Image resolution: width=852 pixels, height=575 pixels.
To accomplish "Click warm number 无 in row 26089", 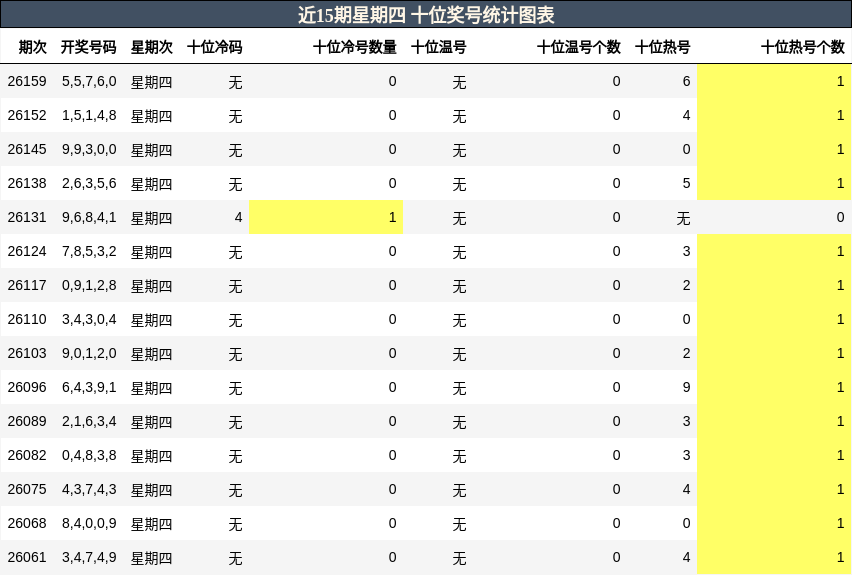I will (459, 422).
